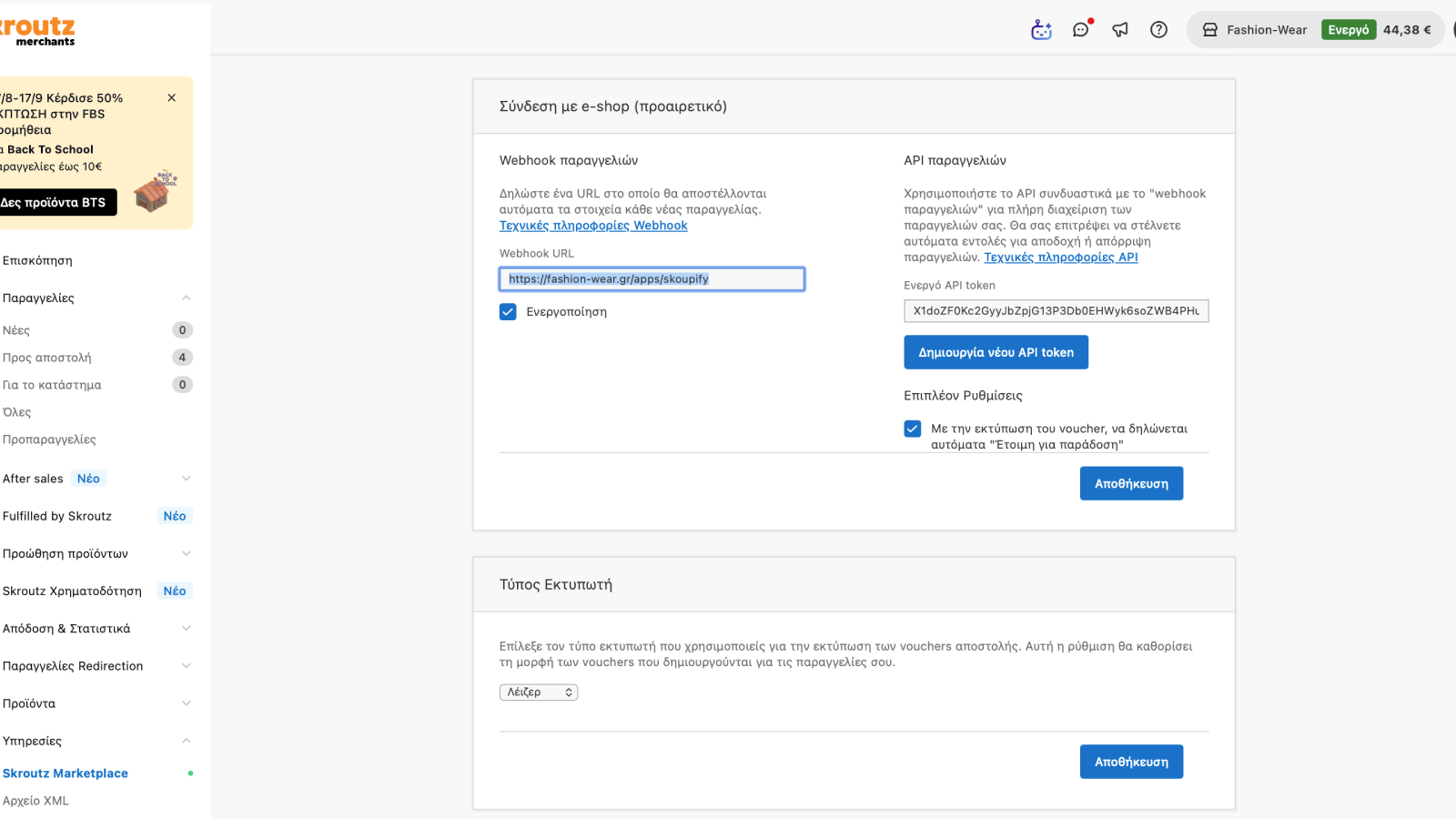
Task: Click the Webhook URL input field
Action: (x=652, y=278)
